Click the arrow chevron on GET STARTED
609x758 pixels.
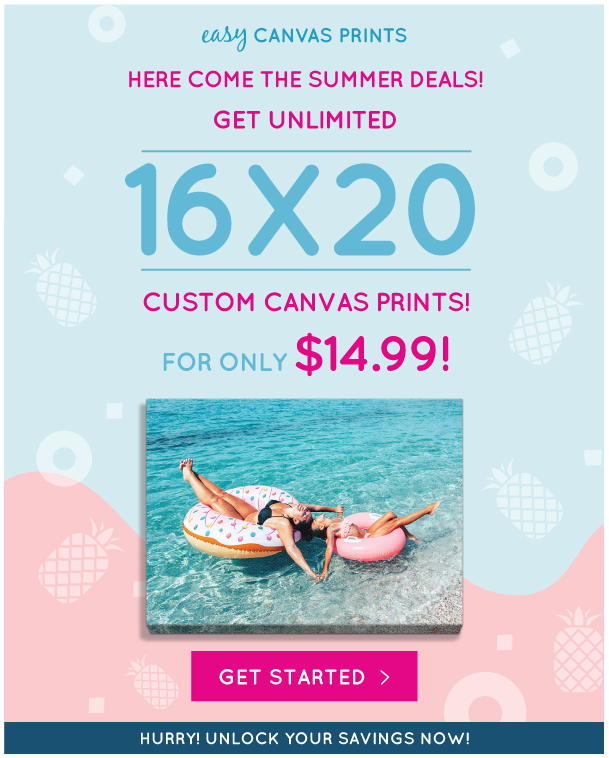(x=385, y=677)
